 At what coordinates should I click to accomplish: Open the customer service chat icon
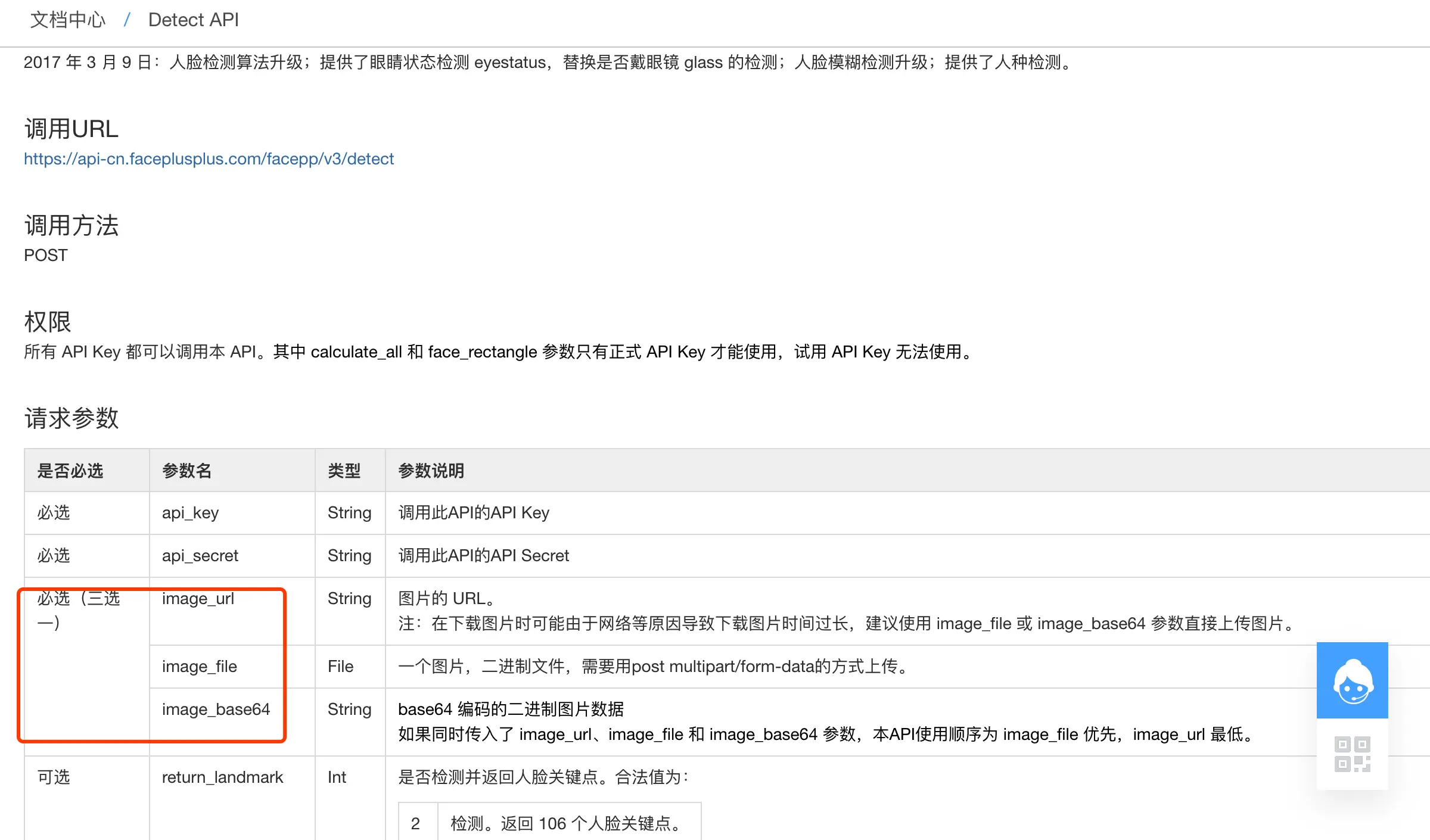(x=1352, y=680)
